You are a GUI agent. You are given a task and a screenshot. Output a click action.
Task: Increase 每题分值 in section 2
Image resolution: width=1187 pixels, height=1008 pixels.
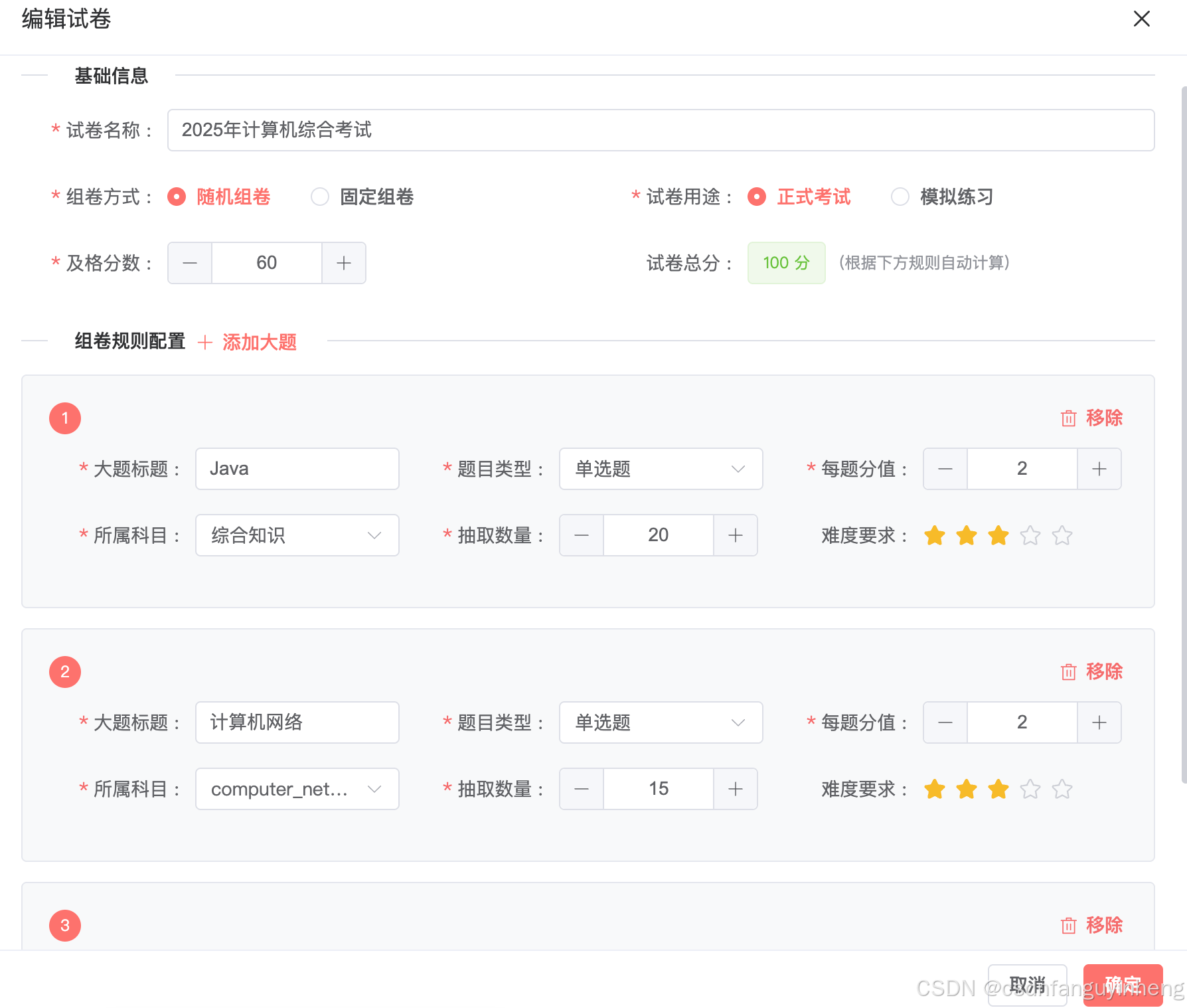pos(1099,722)
